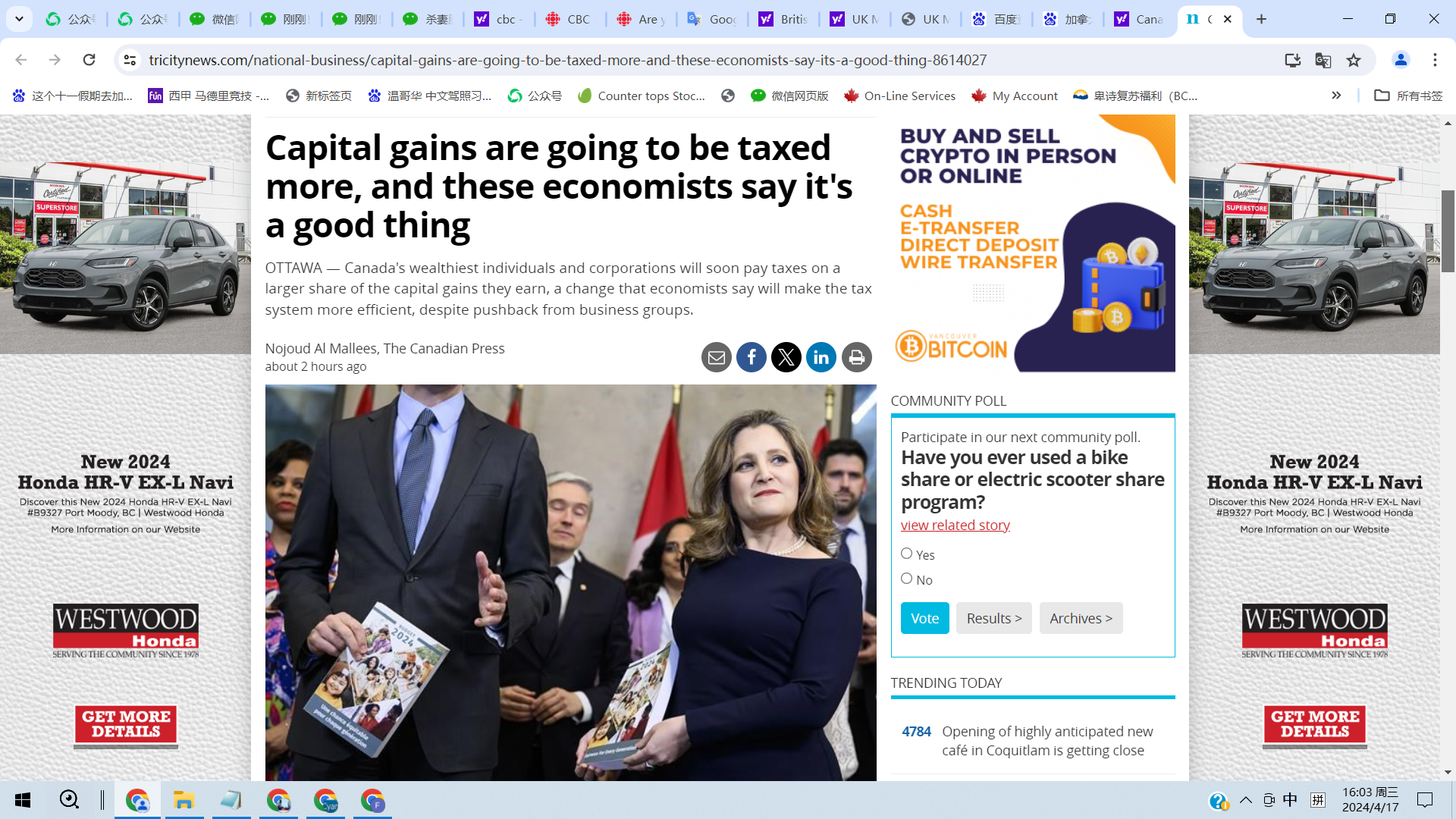Viewport: 1456px width, 819px height.
Task: Click the print article icon
Action: tap(856, 357)
